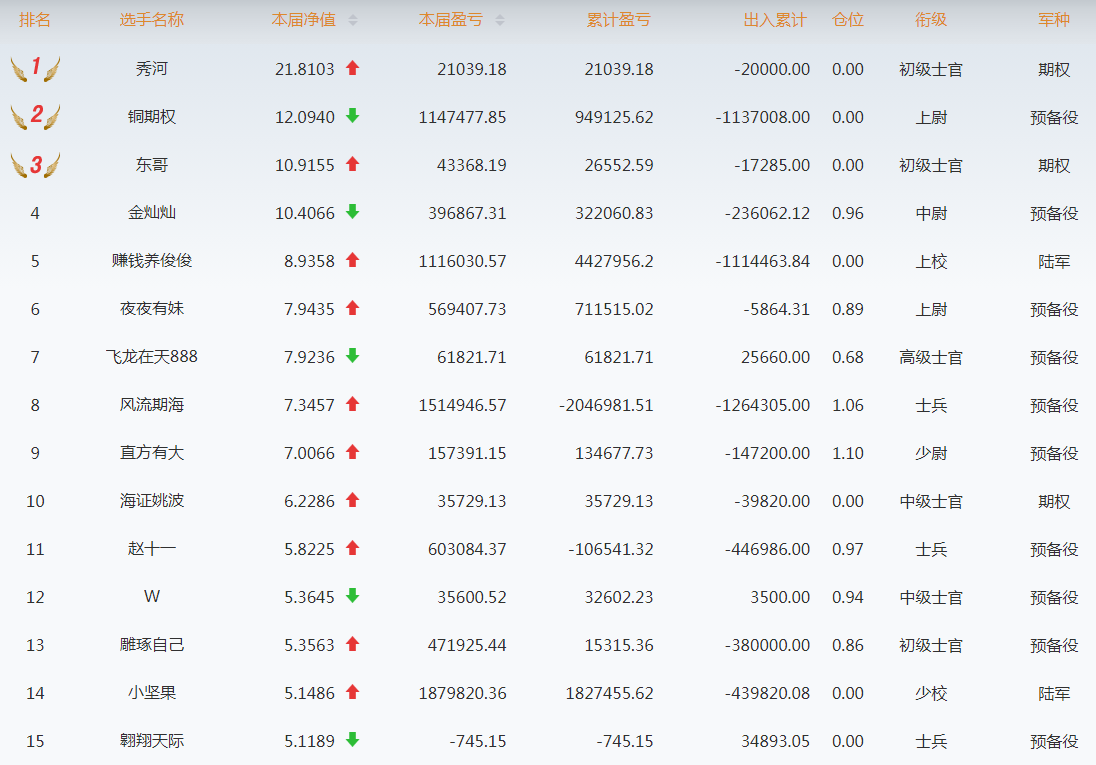
Task: Click cumulative value 4427956.2
Action: tap(614, 262)
